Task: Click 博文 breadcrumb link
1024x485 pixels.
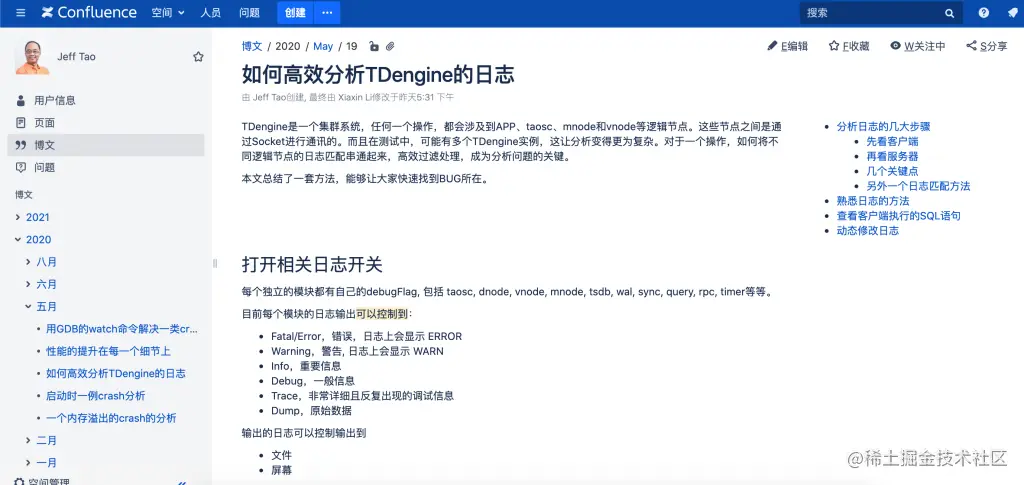Action: click(252, 46)
